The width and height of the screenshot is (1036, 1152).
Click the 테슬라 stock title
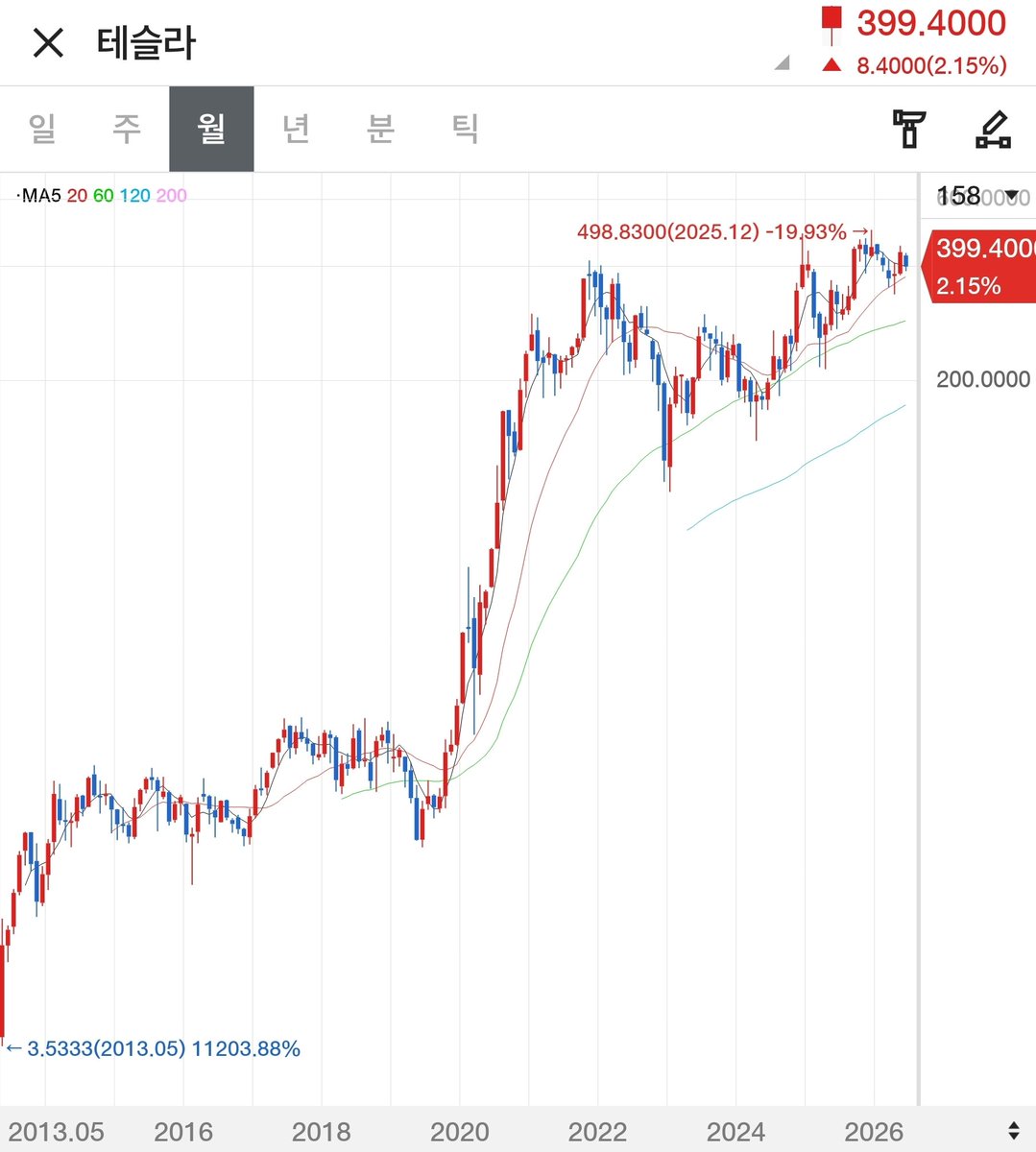pos(146,43)
